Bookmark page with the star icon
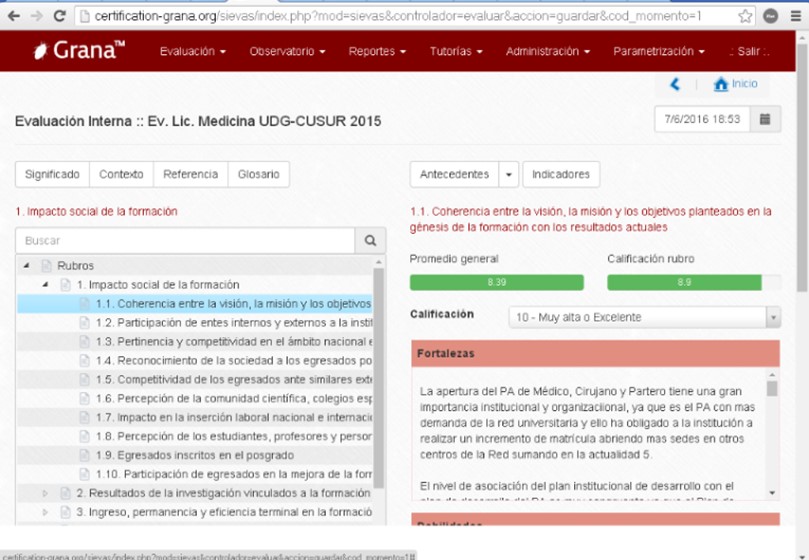 click(x=745, y=16)
